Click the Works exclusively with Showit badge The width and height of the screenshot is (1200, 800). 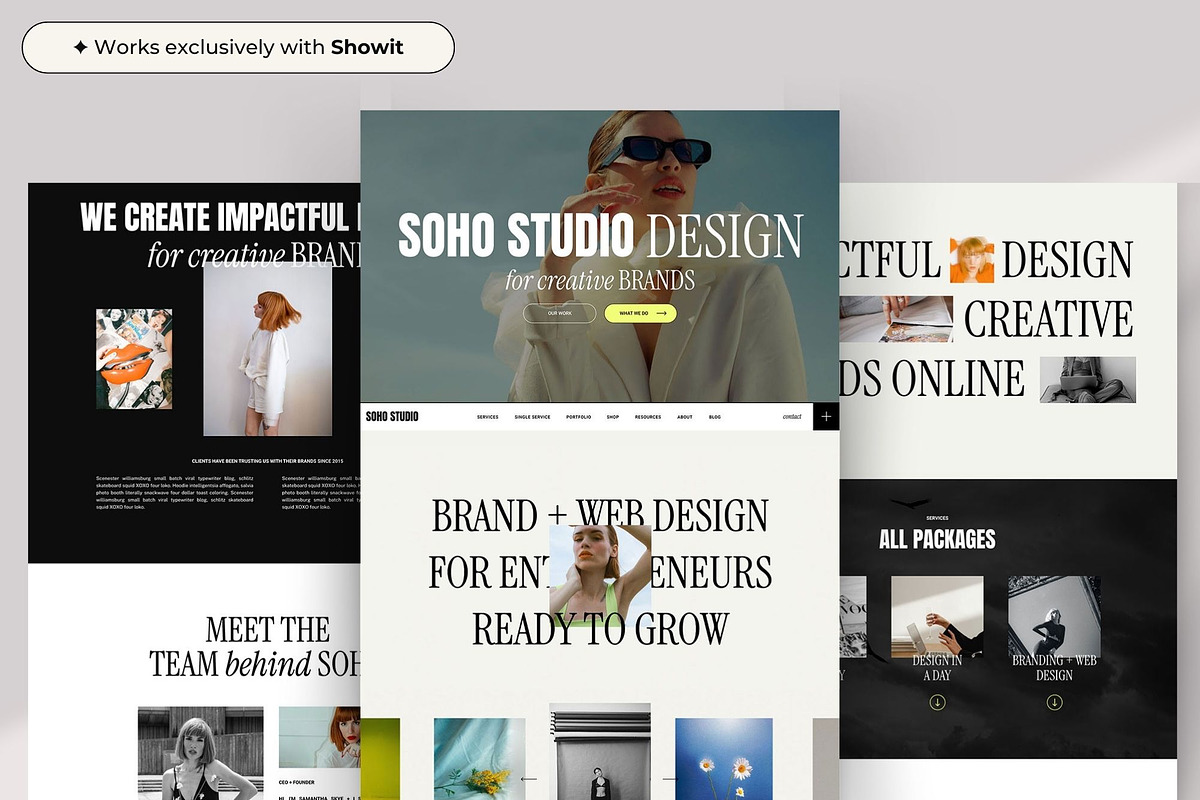point(238,47)
